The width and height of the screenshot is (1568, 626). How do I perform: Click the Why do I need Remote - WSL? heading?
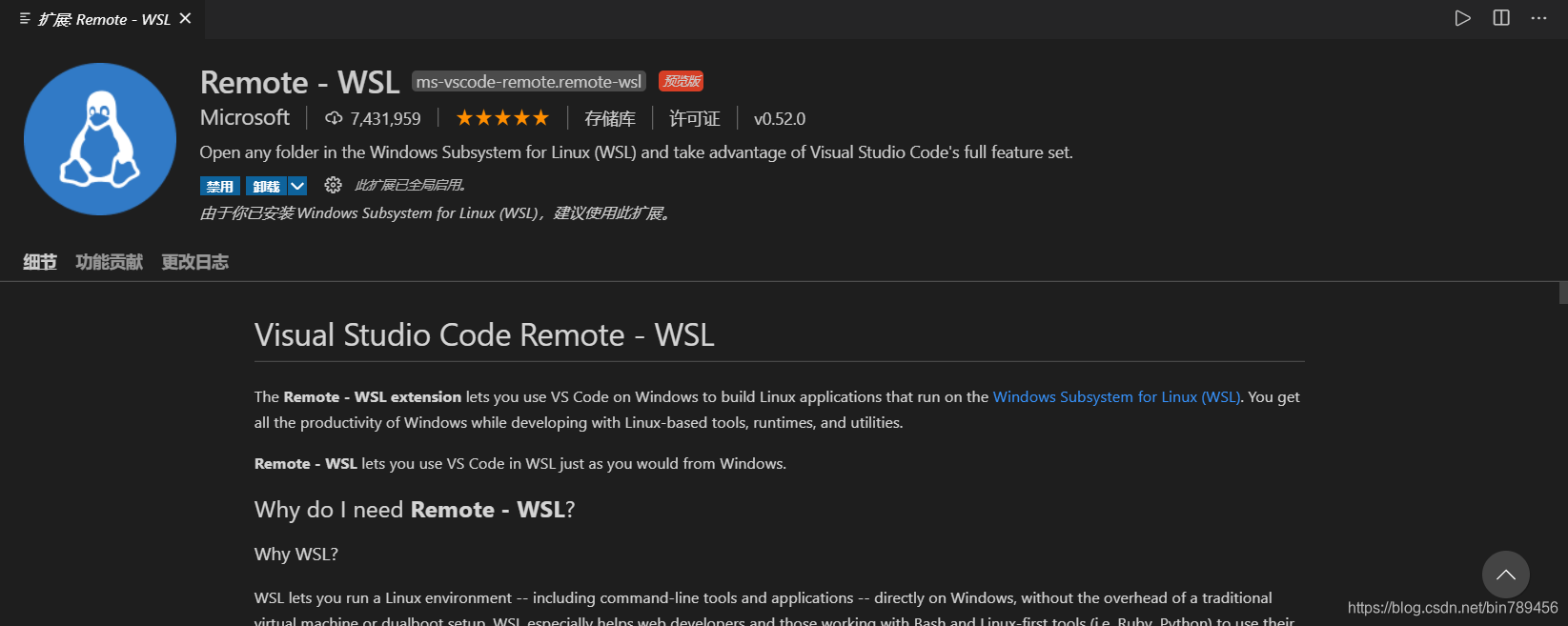415,510
